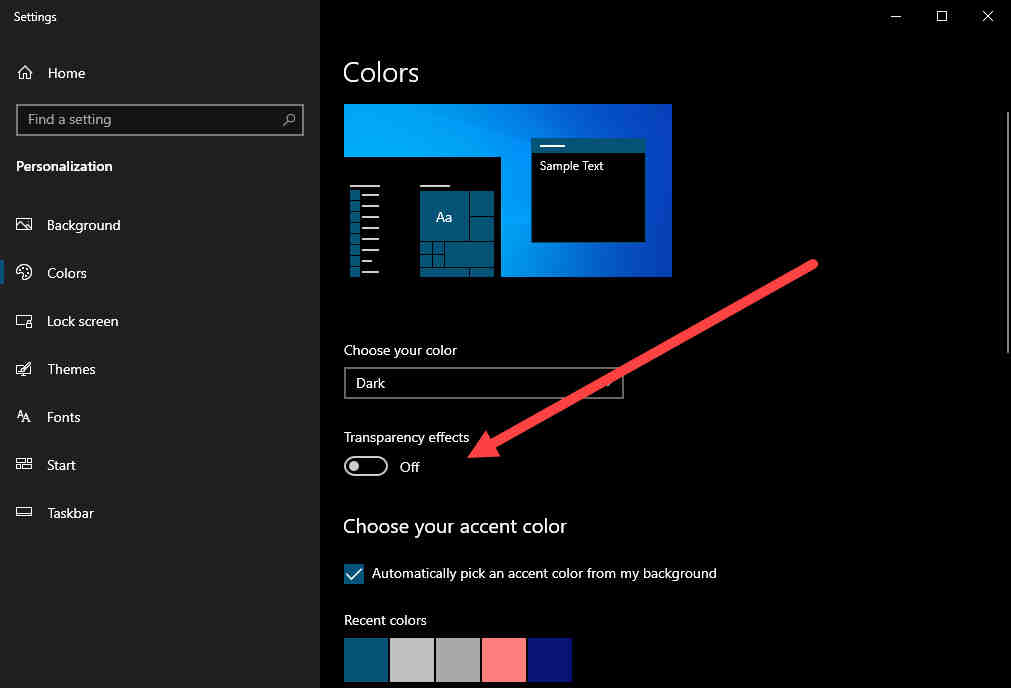Click the Home icon in the sidebar
The height and width of the screenshot is (688, 1011).
24,72
